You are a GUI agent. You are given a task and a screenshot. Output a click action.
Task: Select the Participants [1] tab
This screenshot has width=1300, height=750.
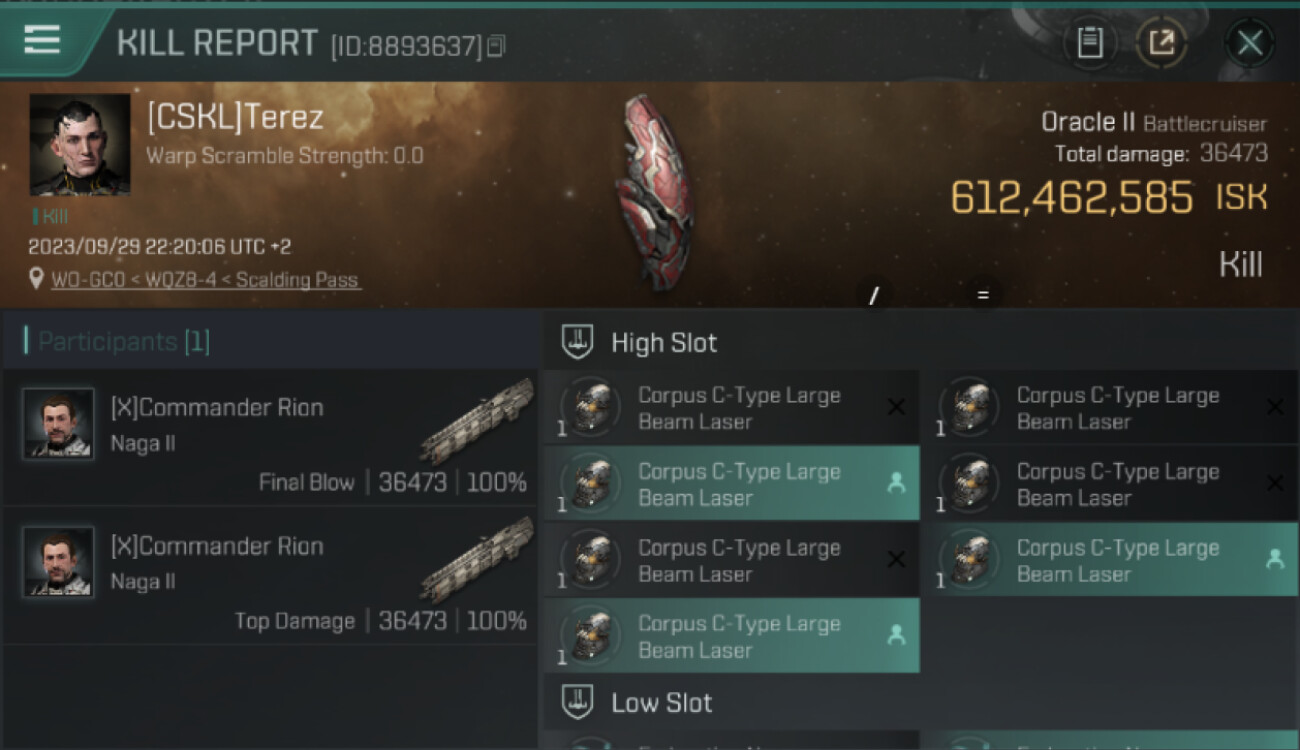pyautogui.click(x=118, y=342)
